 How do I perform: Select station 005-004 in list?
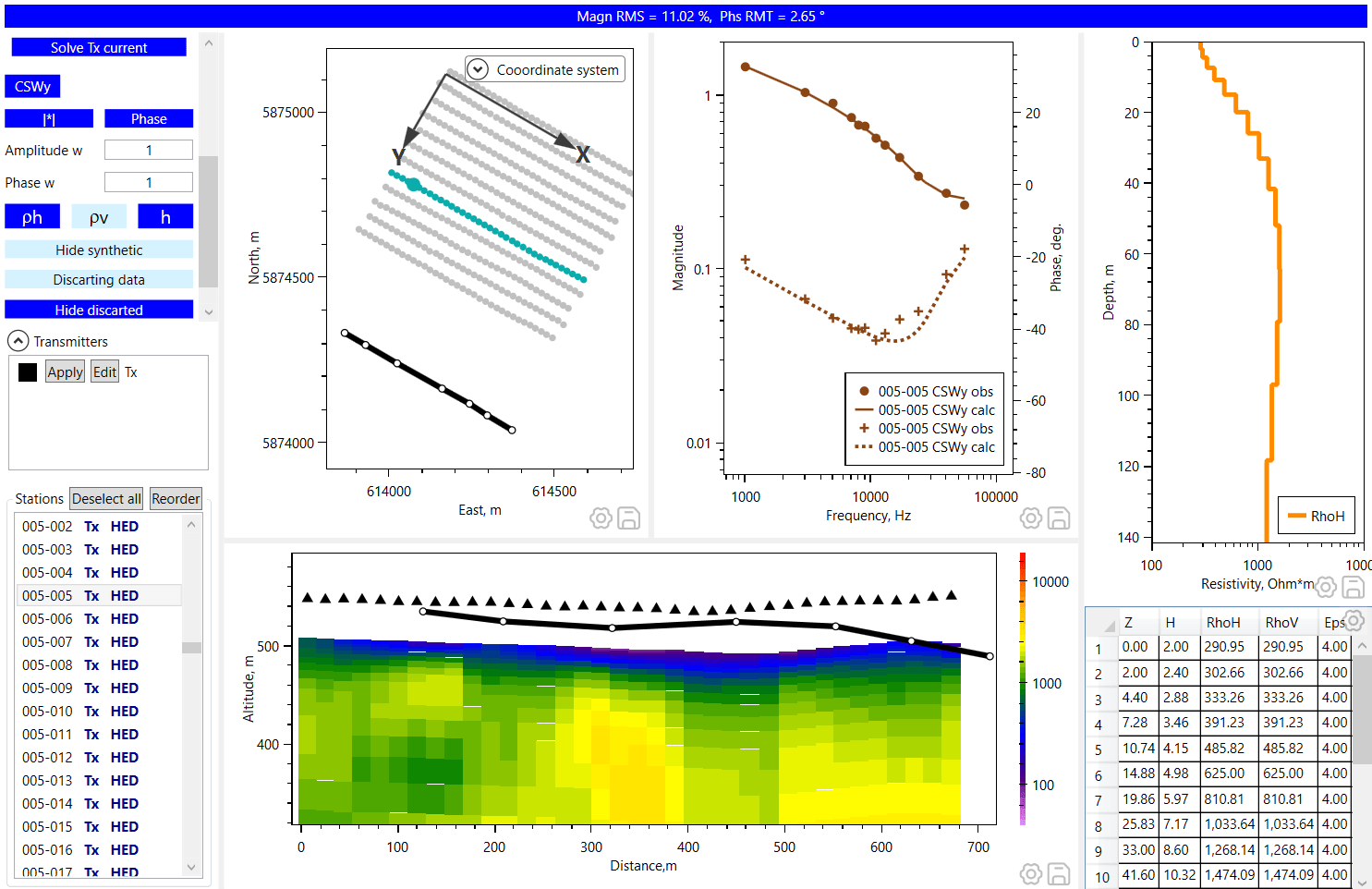click(x=99, y=572)
